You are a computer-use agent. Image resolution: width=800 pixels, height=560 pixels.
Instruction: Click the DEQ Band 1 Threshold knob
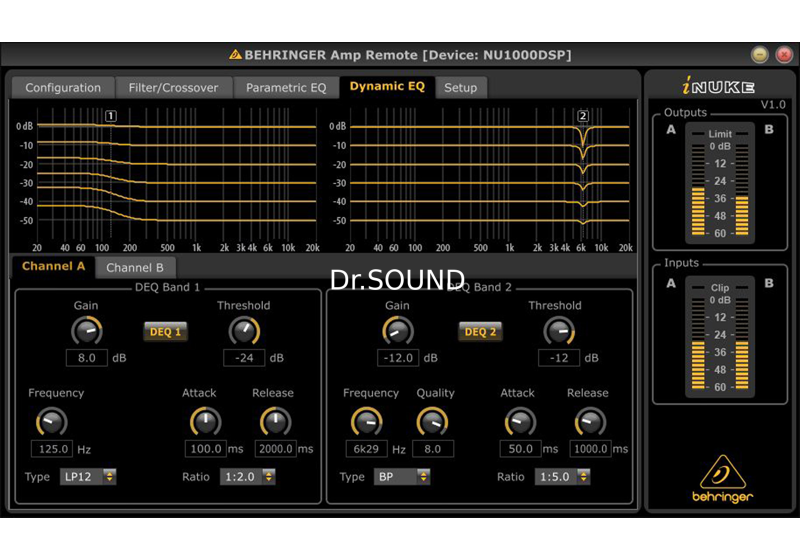click(x=244, y=331)
